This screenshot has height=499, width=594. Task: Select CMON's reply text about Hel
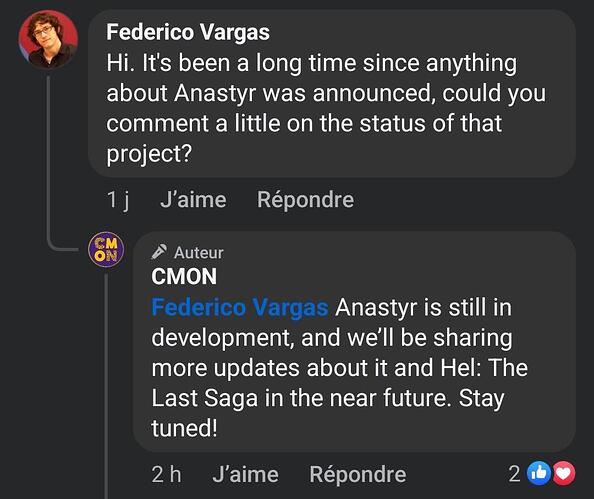tap(340, 368)
